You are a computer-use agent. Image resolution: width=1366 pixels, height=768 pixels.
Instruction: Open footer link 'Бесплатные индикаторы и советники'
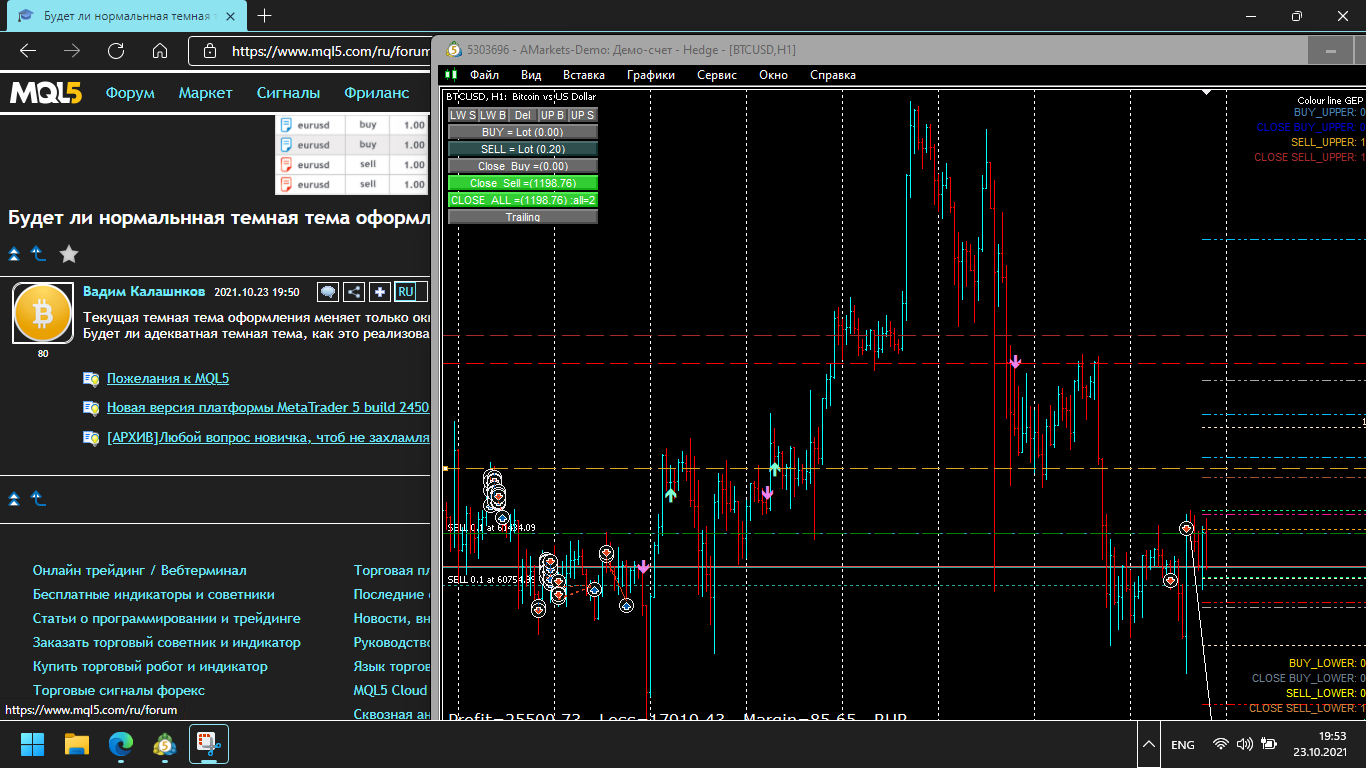coord(154,594)
